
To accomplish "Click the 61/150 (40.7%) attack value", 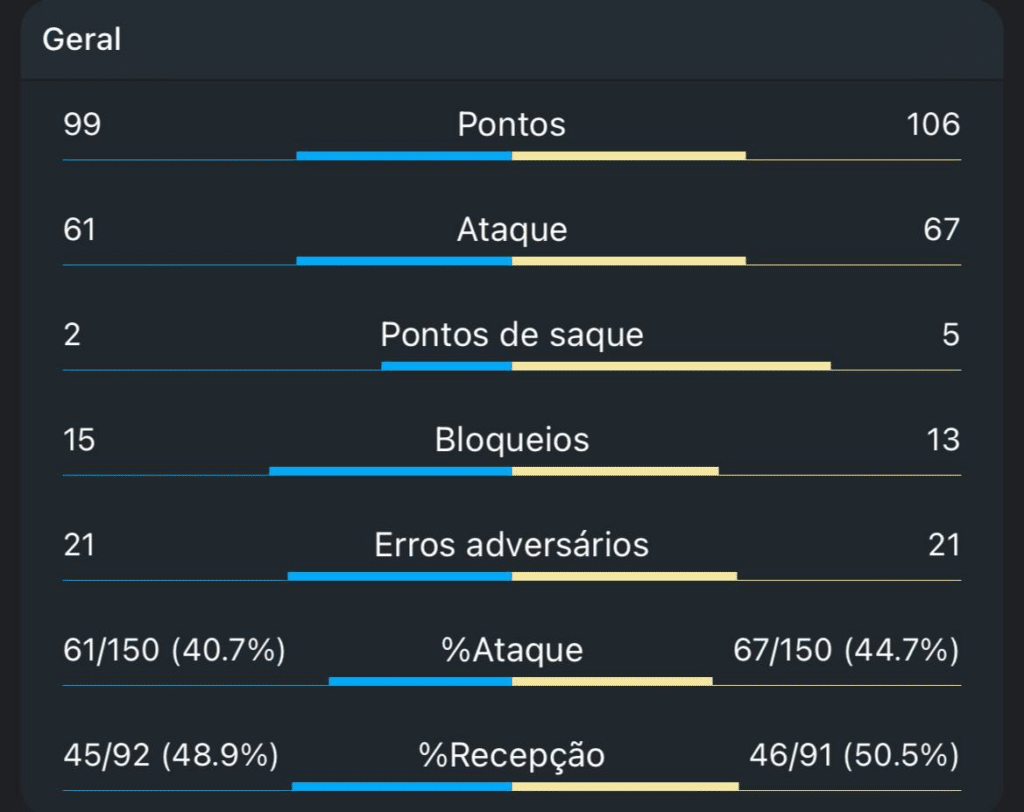I will pos(174,651).
